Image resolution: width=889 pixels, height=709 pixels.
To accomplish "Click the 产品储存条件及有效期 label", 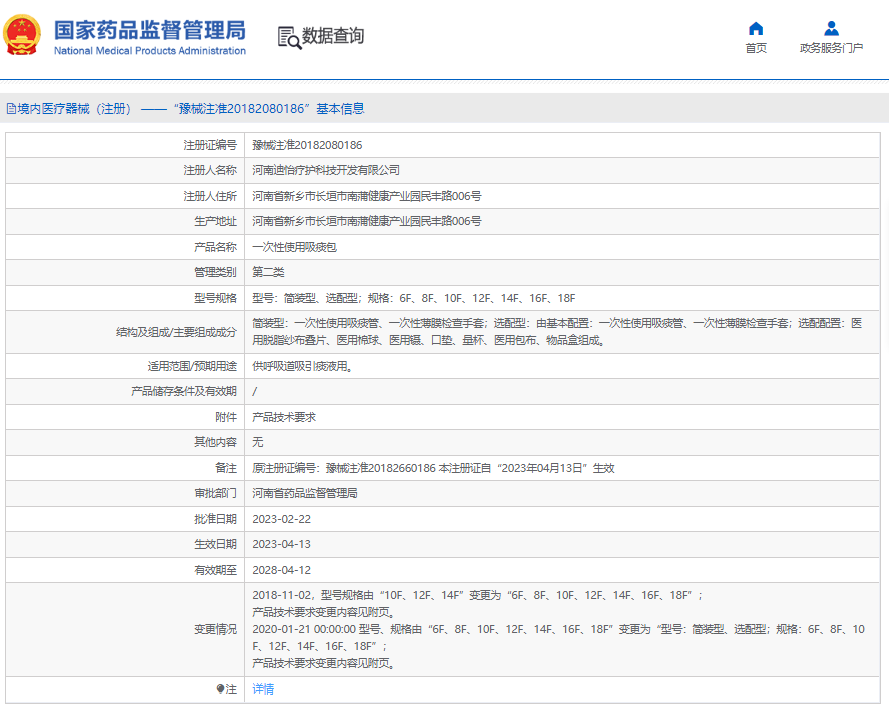I will tap(184, 391).
